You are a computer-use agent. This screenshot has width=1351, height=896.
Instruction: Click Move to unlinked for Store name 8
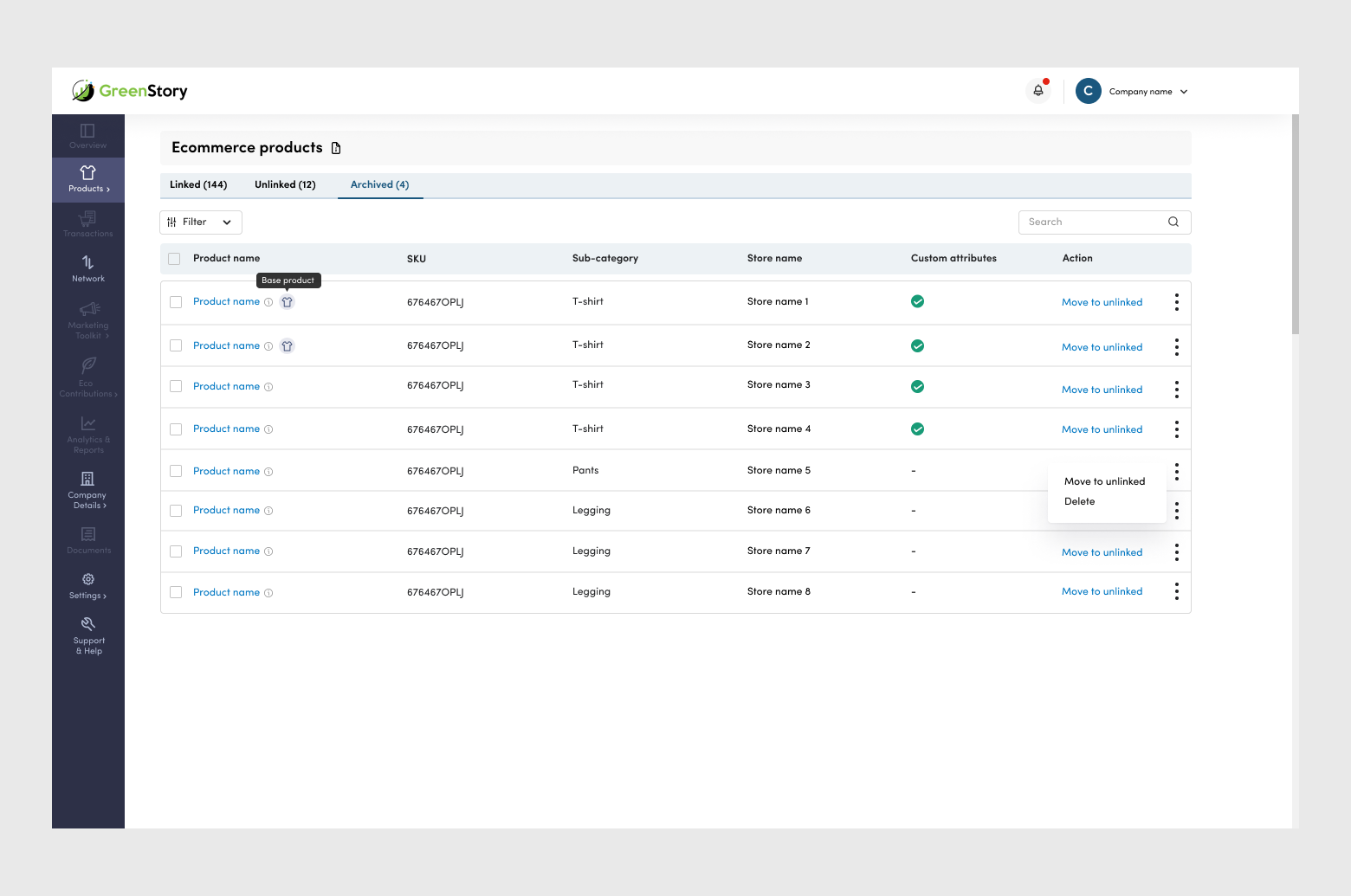tap(1102, 591)
